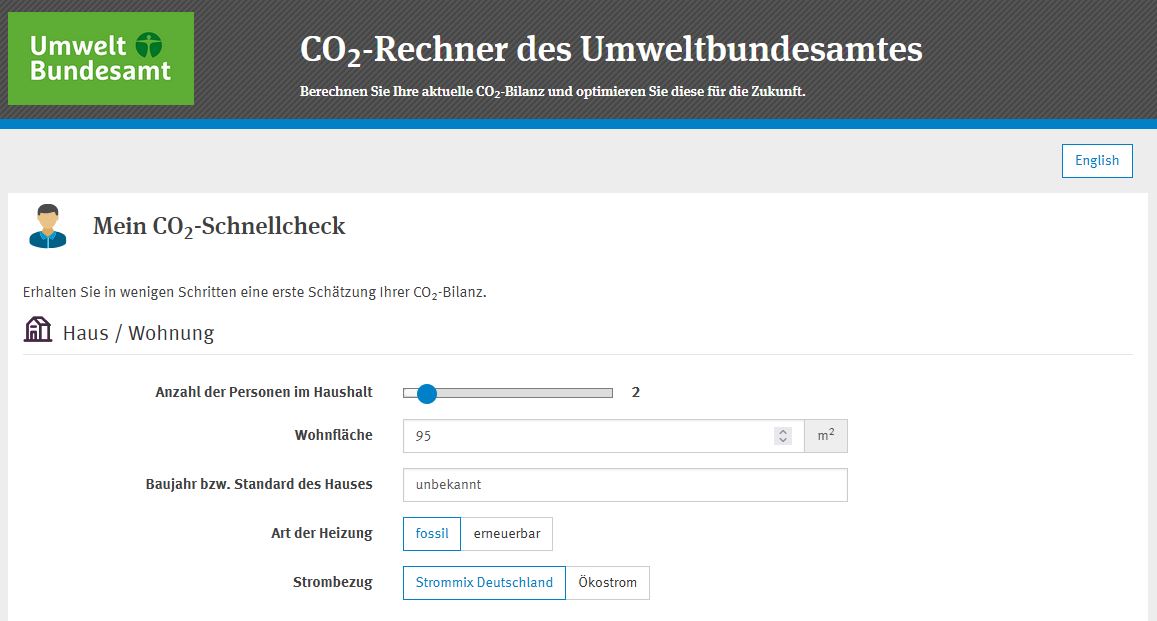
Task: Click the Strombezug label
Action: click(333, 583)
